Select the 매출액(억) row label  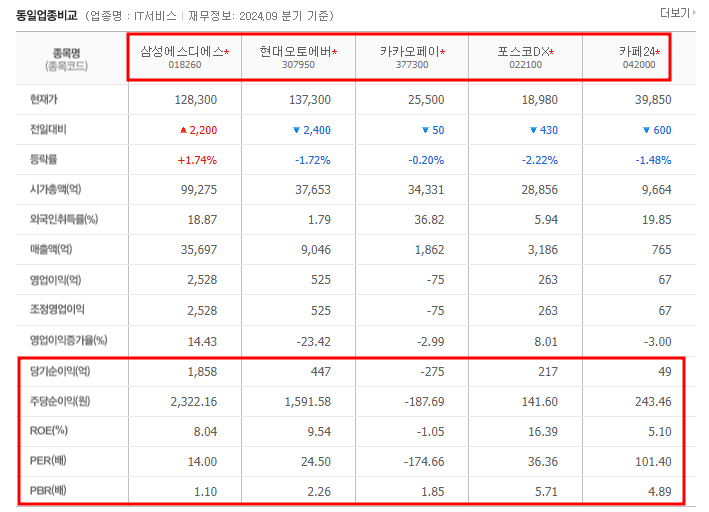tap(51, 249)
